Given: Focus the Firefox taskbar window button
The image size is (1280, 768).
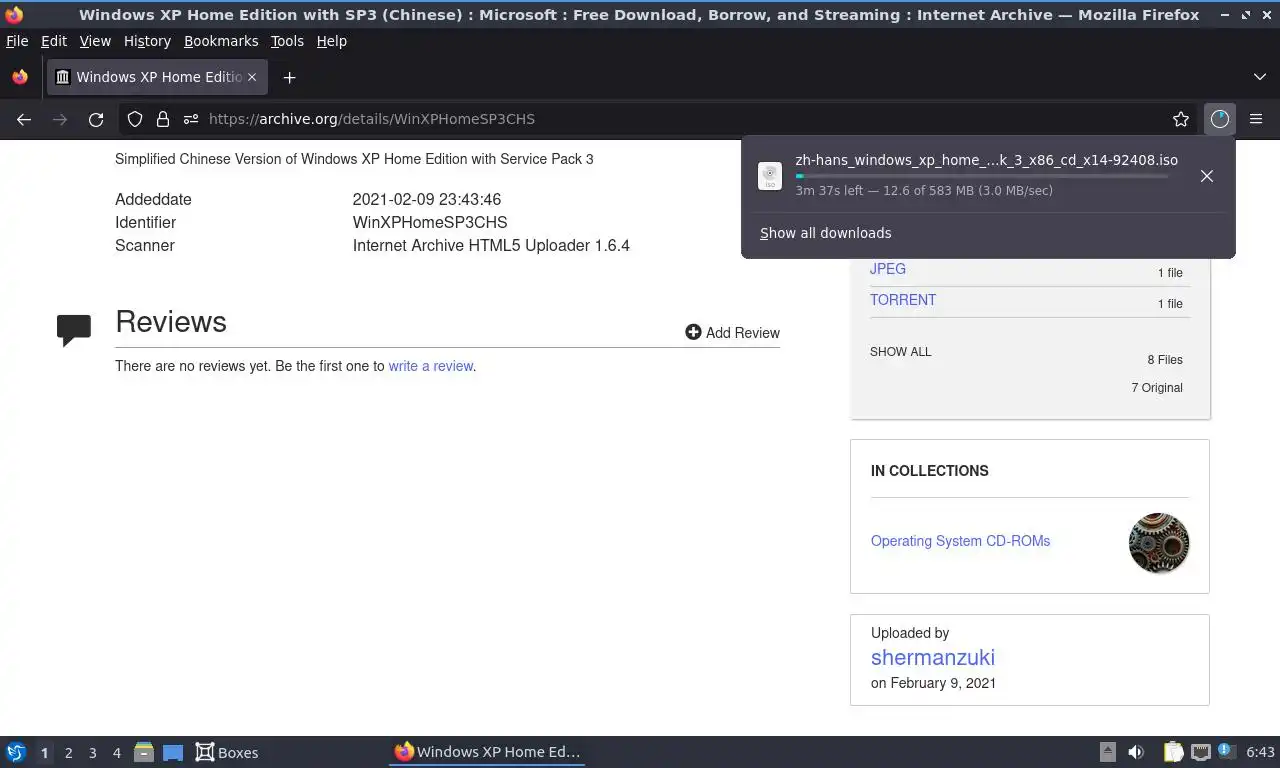Looking at the screenshot, I should (487, 752).
